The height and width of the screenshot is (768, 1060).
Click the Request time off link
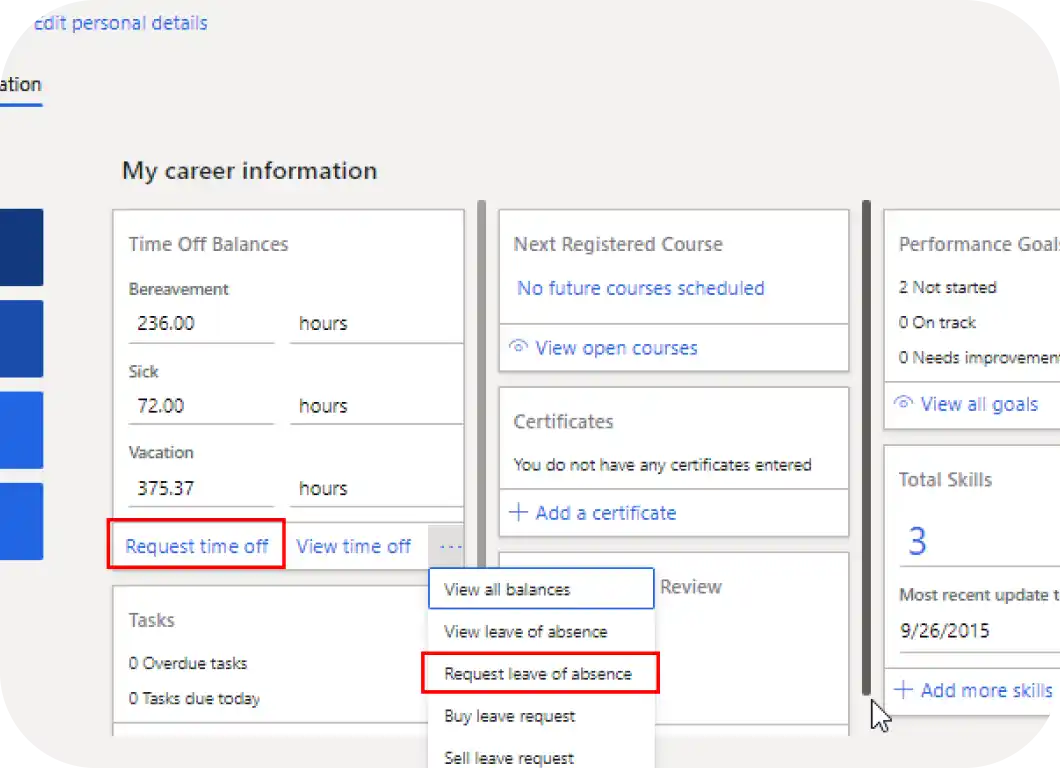[196, 546]
